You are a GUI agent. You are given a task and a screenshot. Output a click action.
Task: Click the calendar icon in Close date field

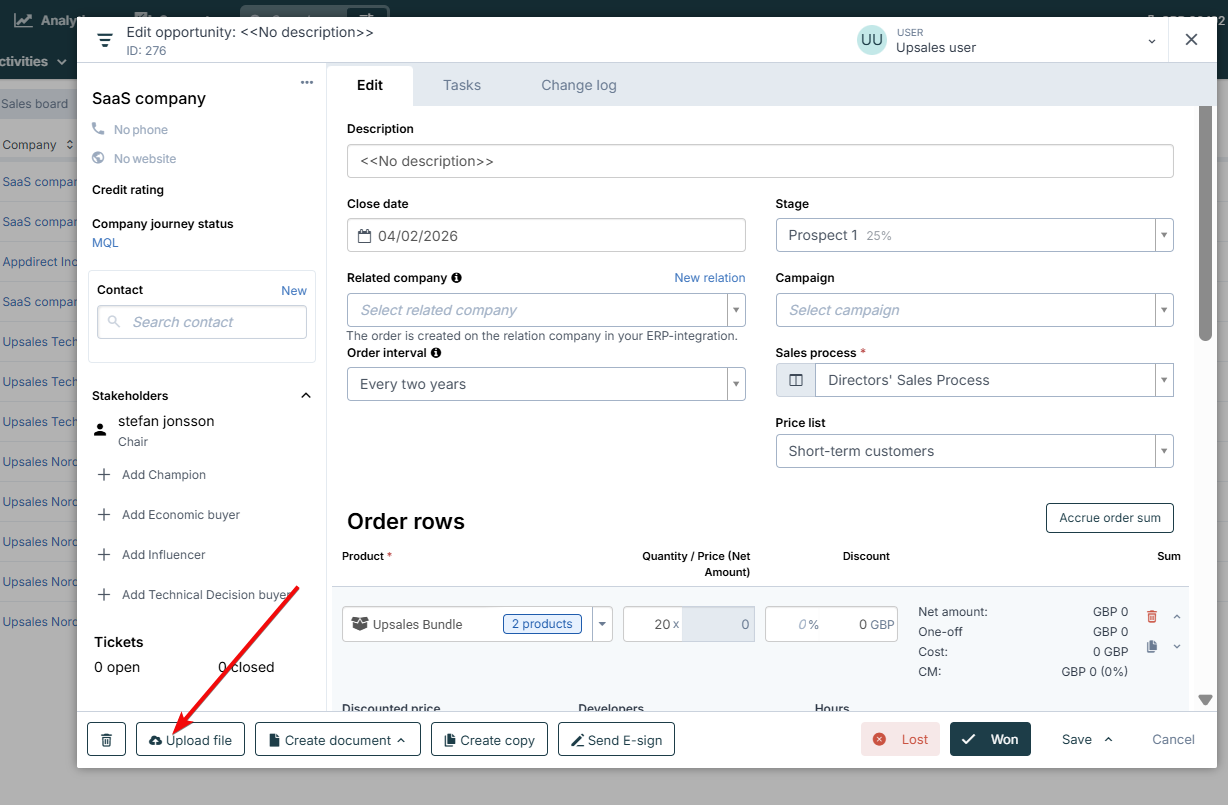click(365, 236)
